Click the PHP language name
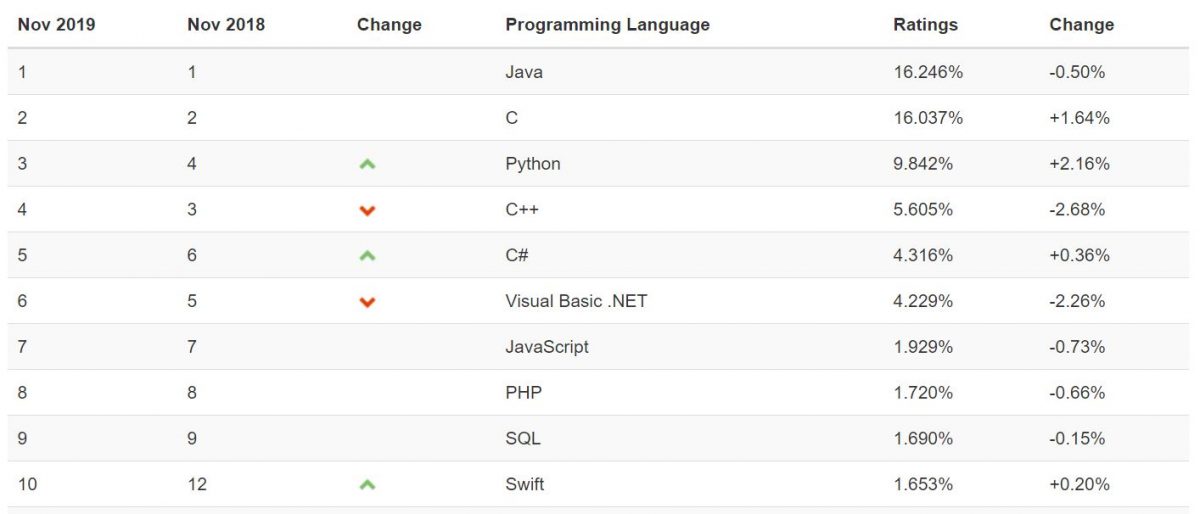 coord(524,393)
